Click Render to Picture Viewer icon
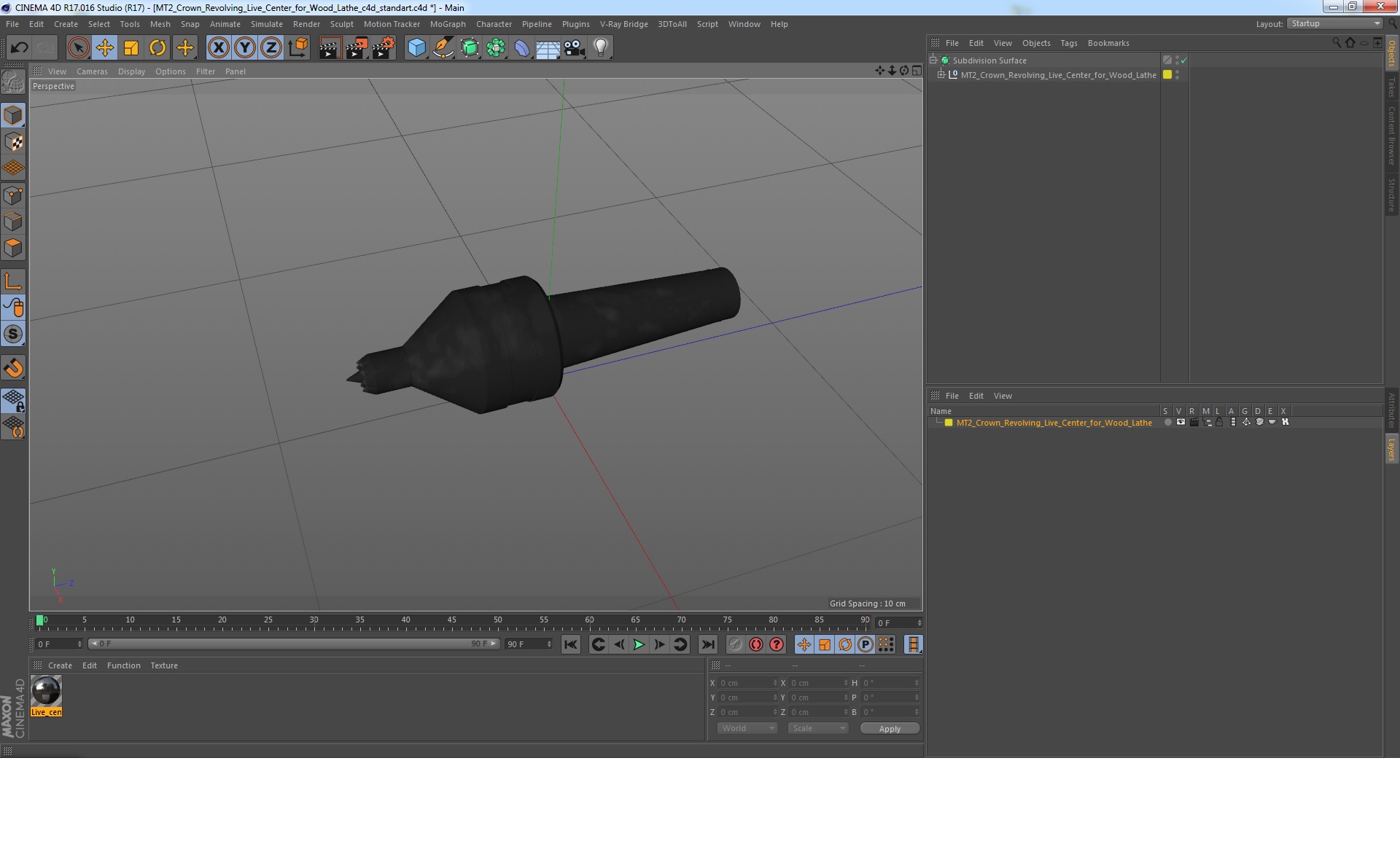Viewport: 1400px width, 844px height. click(x=356, y=48)
